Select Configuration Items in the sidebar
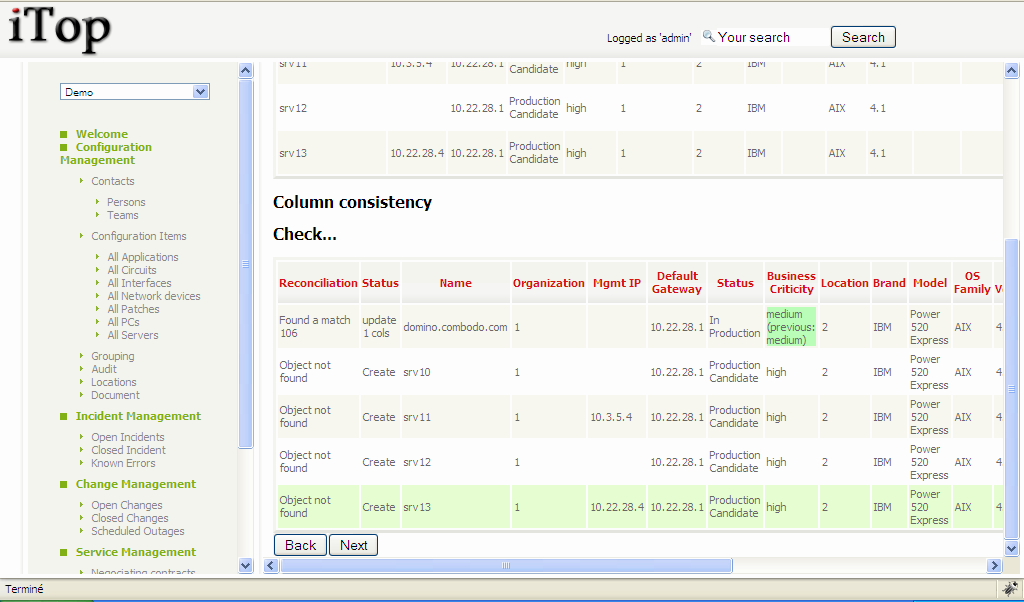1024x602 pixels. pyautogui.click(x=138, y=236)
